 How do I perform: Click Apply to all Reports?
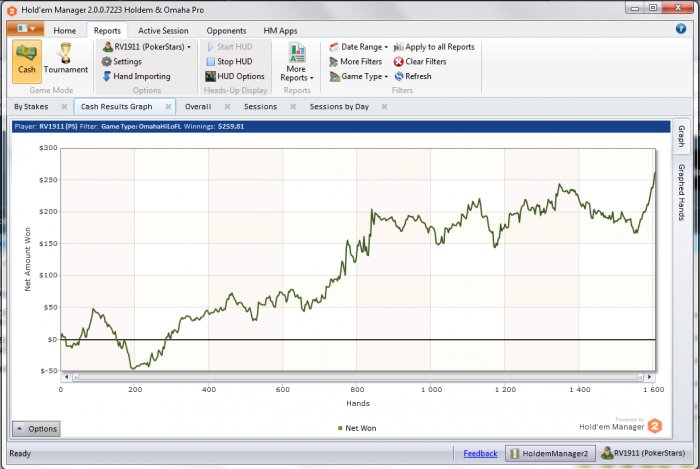399,47
